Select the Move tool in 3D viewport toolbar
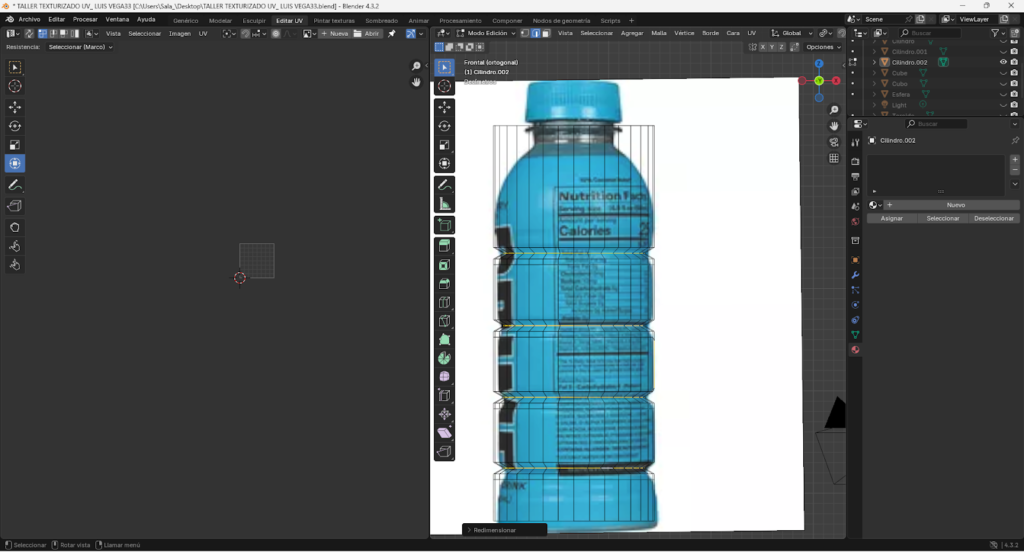The height and width of the screenshot is (552, 1024). click(x=445, y=107)
